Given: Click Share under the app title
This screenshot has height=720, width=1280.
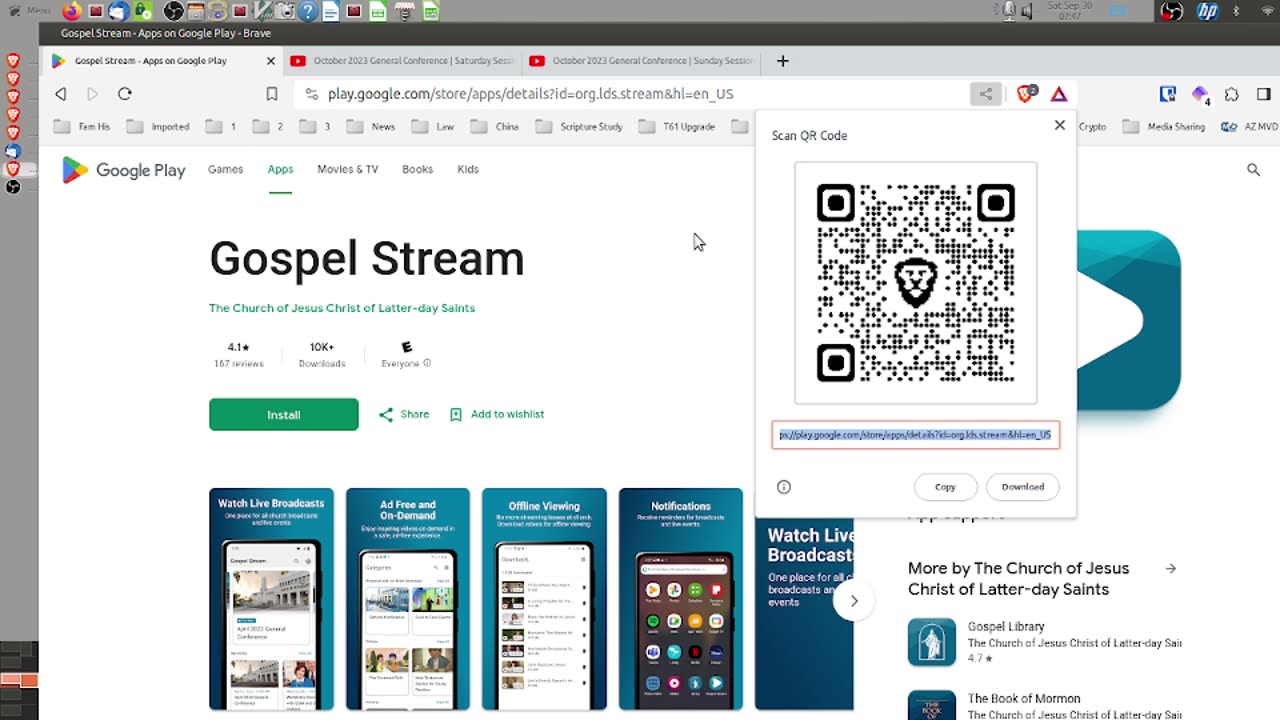Looking at the screenshot, I should coord(404,414).
